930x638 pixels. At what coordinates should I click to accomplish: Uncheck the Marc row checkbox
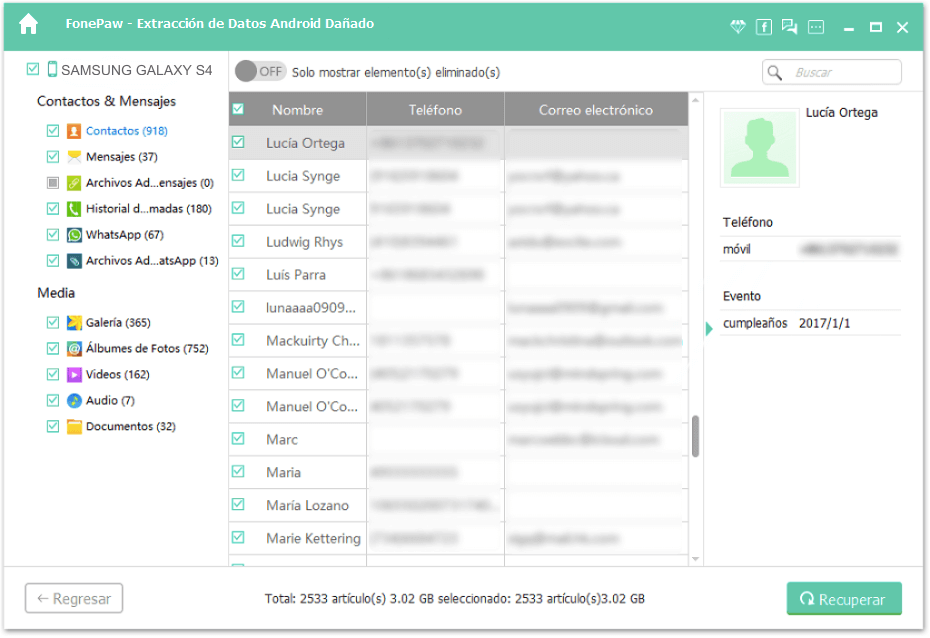[238, 439]
